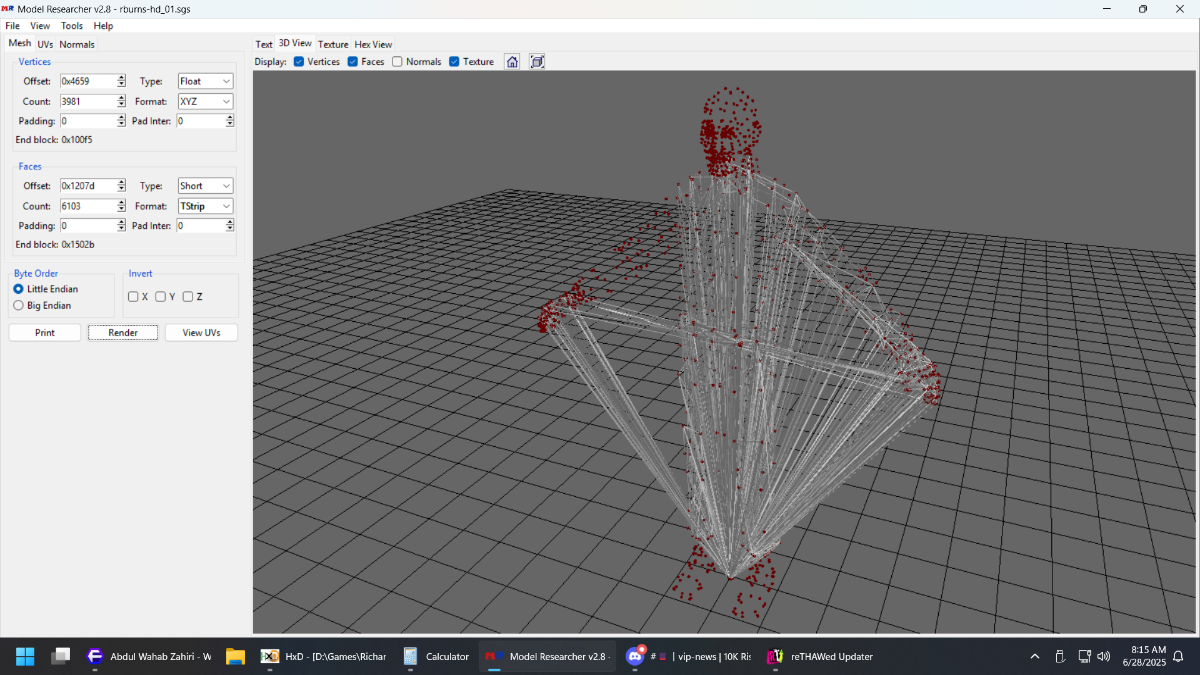Open File Explorer from the taskbar
This screenshot has height=675, width=1200.
coord(236,657)
